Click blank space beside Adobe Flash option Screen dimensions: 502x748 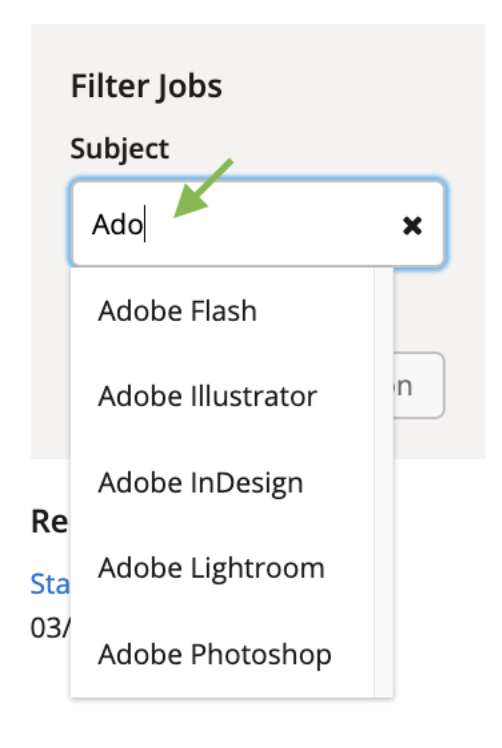[x=315, y=311]
